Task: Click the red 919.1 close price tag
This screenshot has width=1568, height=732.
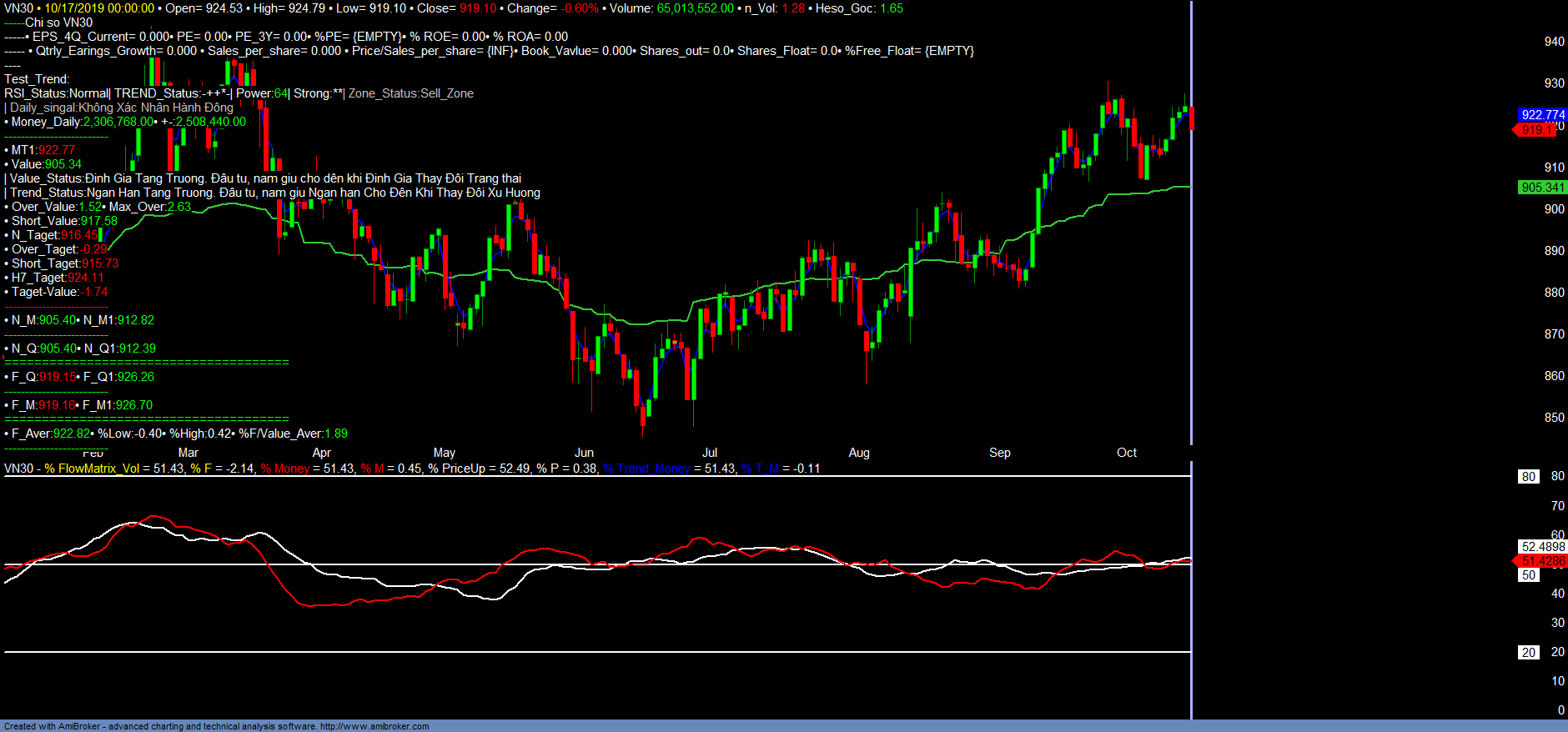Action: (x=1536, y=130)
